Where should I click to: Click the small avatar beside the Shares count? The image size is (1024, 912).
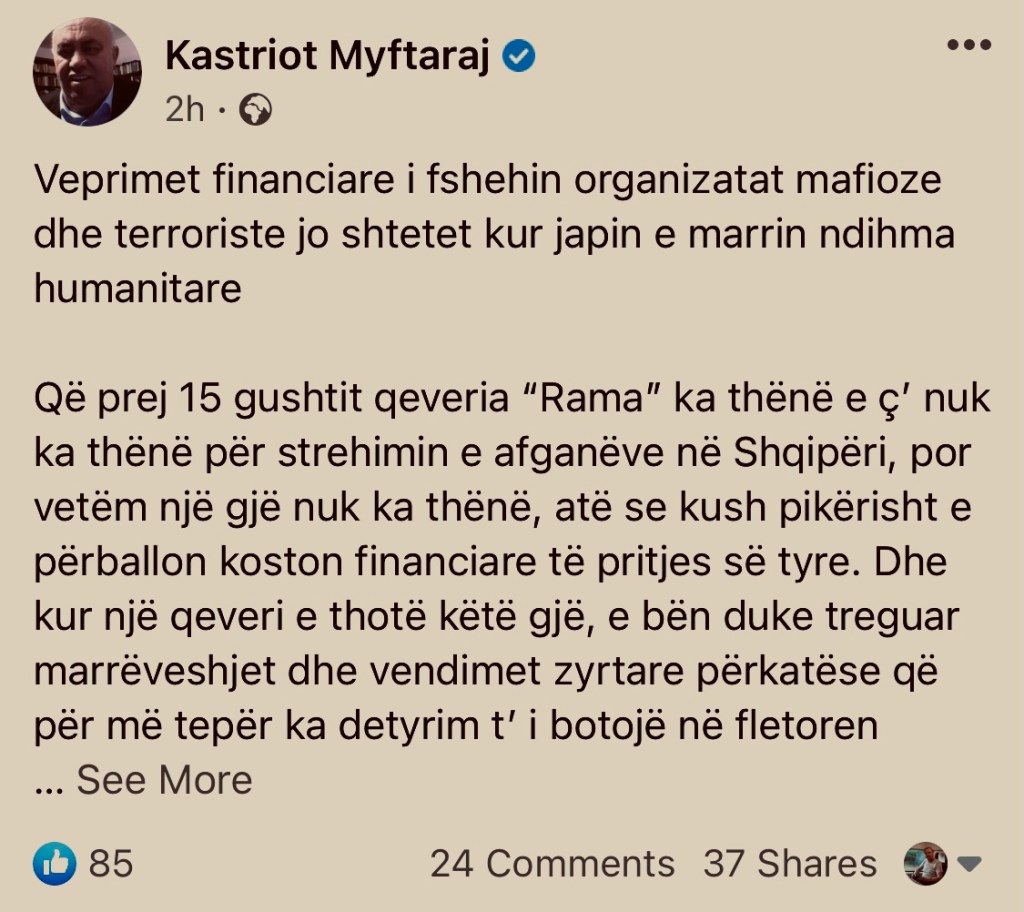point(924,863)
